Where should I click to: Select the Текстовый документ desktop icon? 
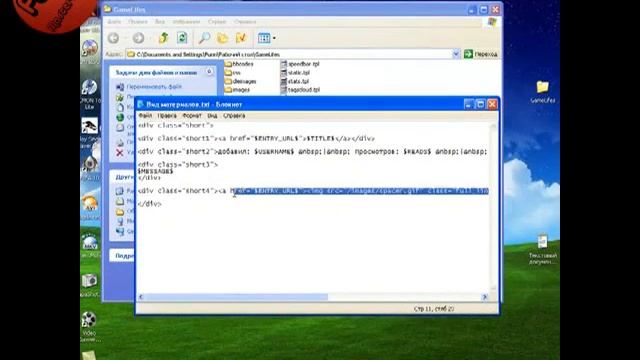542,249
